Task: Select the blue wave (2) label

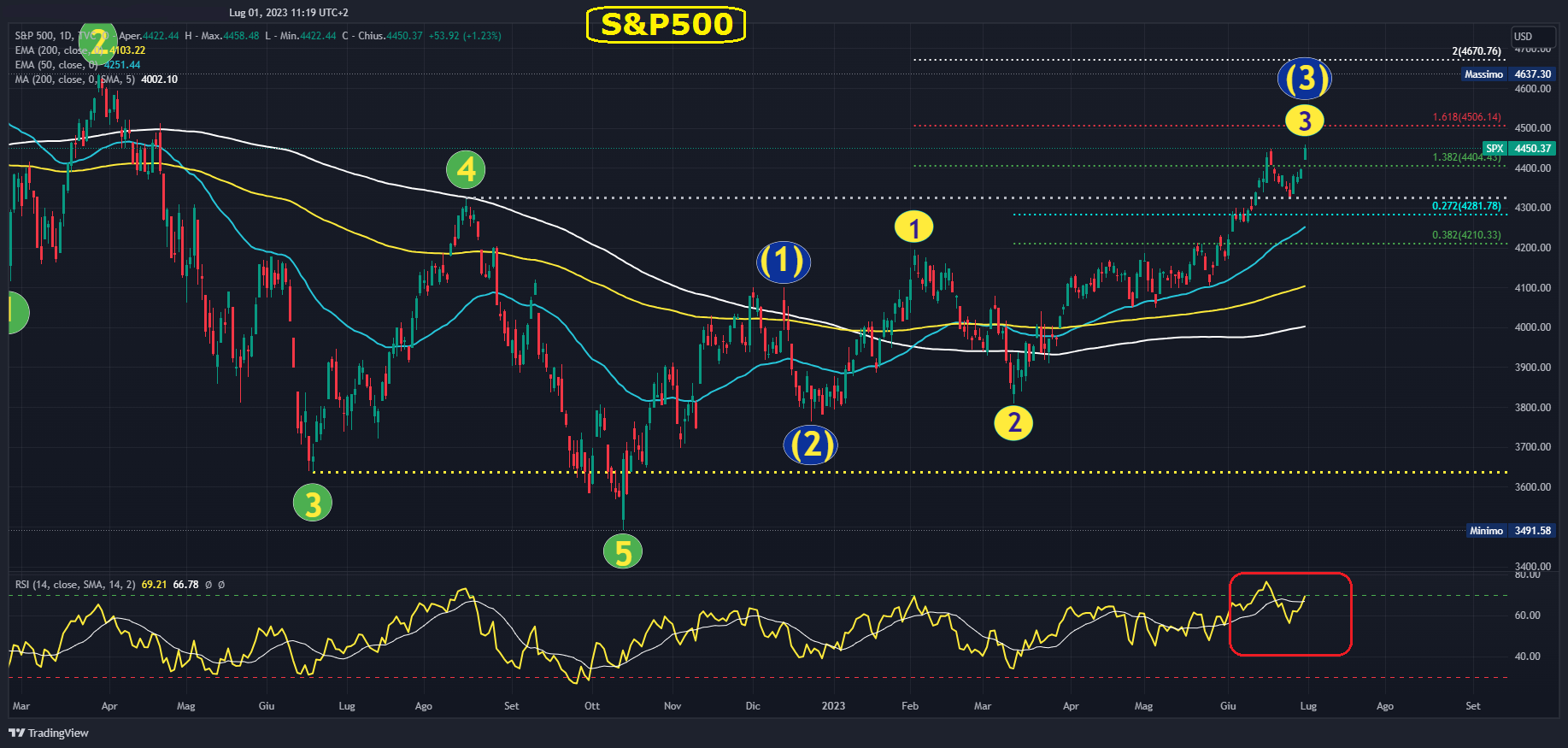Action: pyautogui.click(x=810, y=445)
